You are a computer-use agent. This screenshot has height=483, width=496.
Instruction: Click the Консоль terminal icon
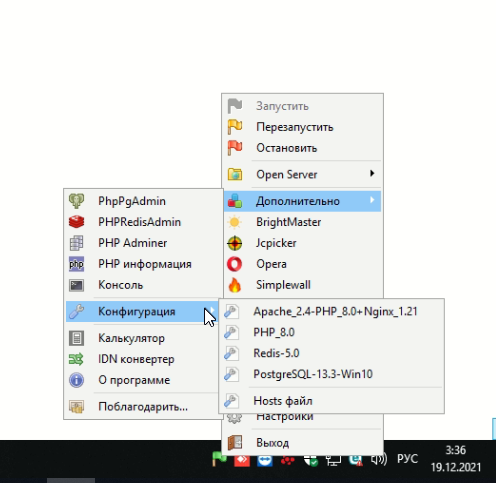coord(76,285)
